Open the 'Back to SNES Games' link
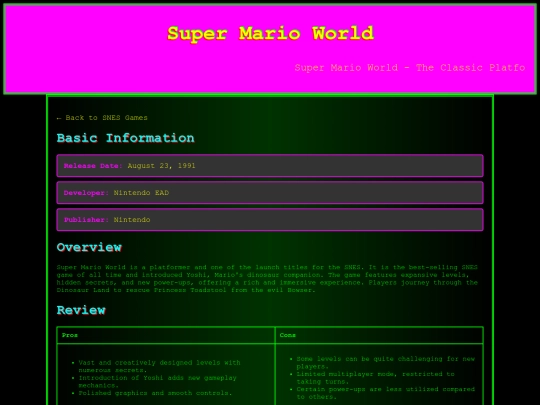The image size is (540, 405). click(x=102, y=118)
